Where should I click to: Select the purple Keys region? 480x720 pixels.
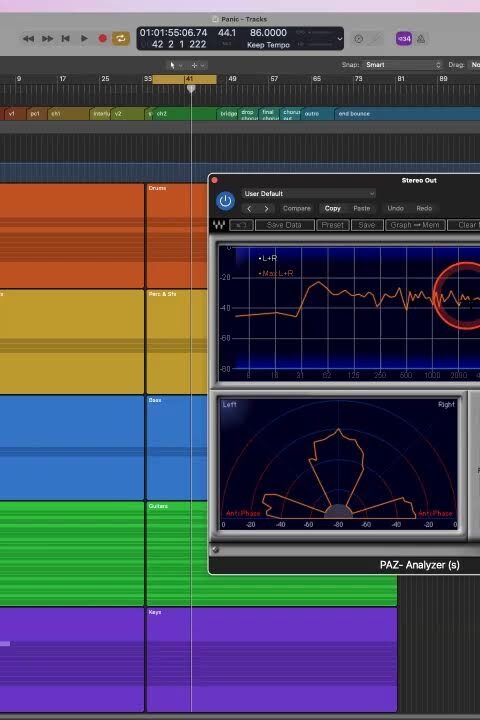click(271, 659)
